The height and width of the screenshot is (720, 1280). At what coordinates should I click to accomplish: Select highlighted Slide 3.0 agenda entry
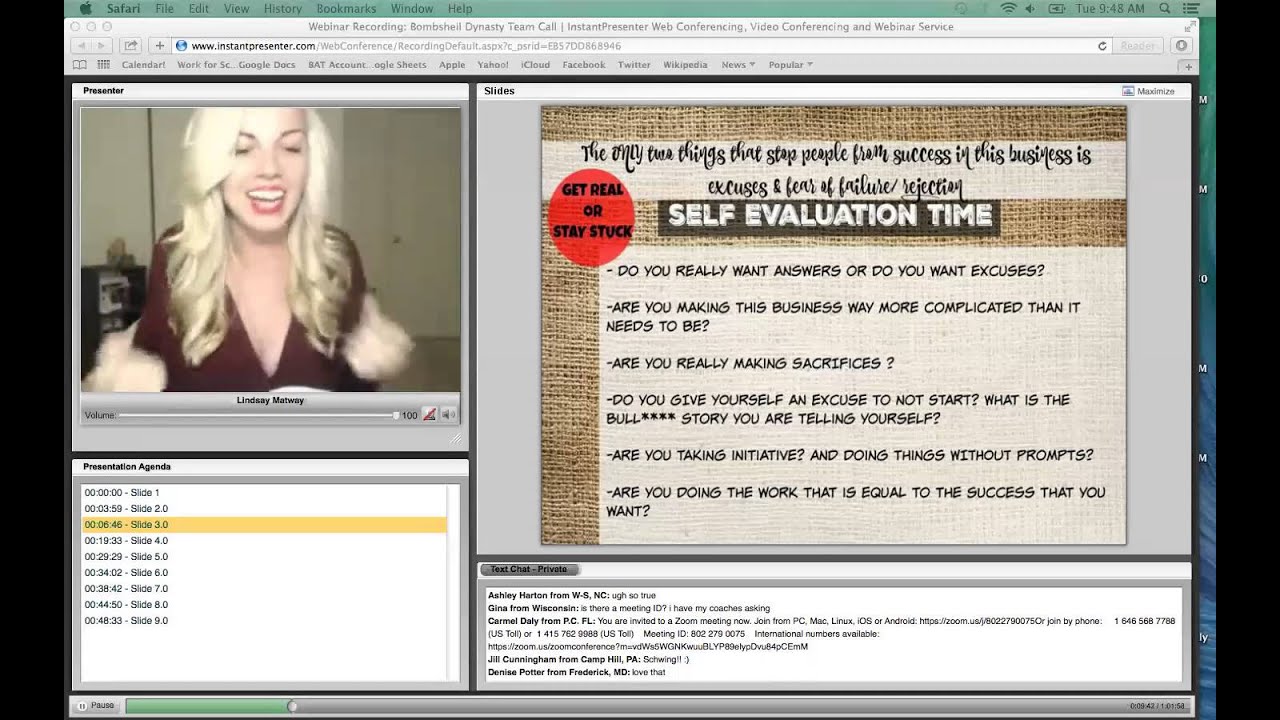pos(264,525)
